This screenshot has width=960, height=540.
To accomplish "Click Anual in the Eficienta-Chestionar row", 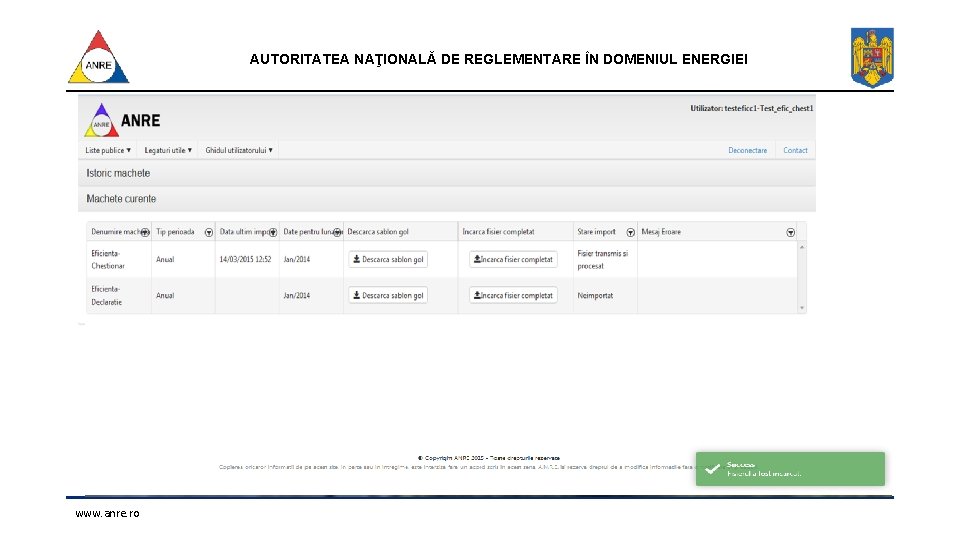I will (165, 260).
